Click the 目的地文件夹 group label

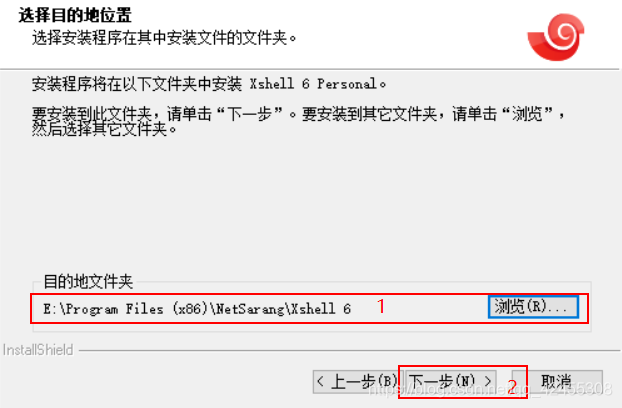click(x=88, y=282)
